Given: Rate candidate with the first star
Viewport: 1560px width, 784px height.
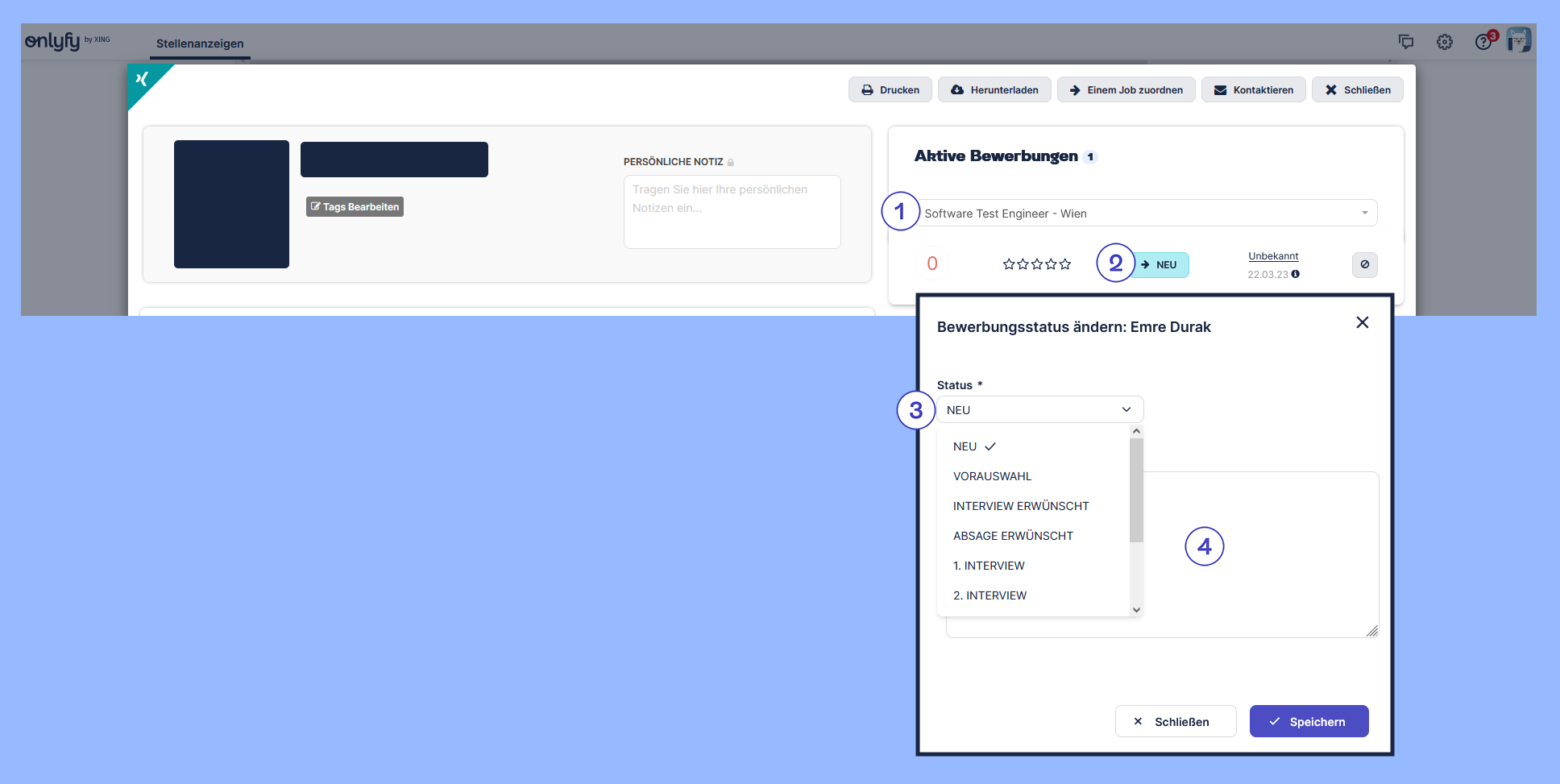Looking at the screenshot, I should pyautogui.click(x=1009, y=264).
